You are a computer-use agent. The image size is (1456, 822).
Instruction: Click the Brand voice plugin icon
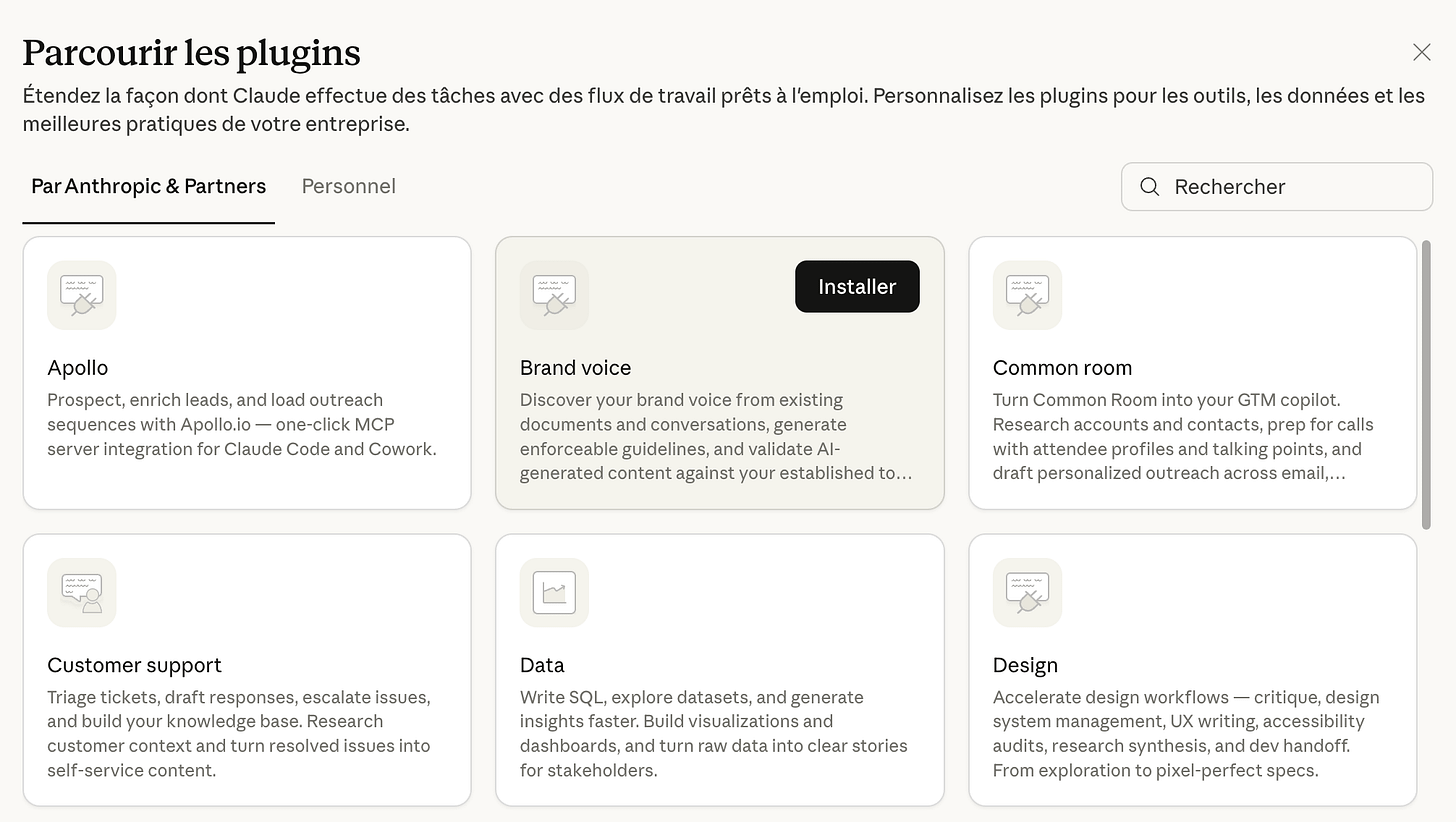tap(554, 295)
